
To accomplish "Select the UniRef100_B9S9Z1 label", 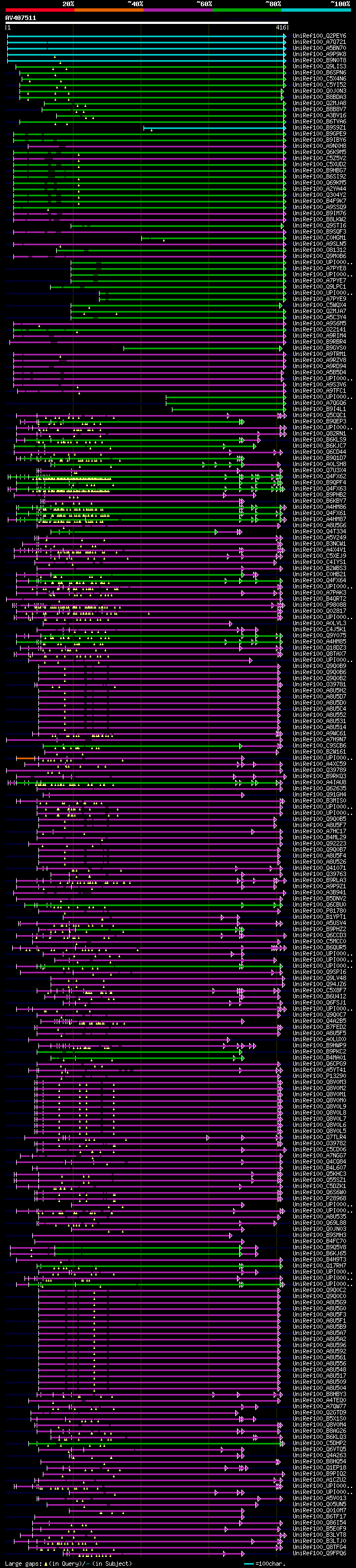I will pos(319,127).
